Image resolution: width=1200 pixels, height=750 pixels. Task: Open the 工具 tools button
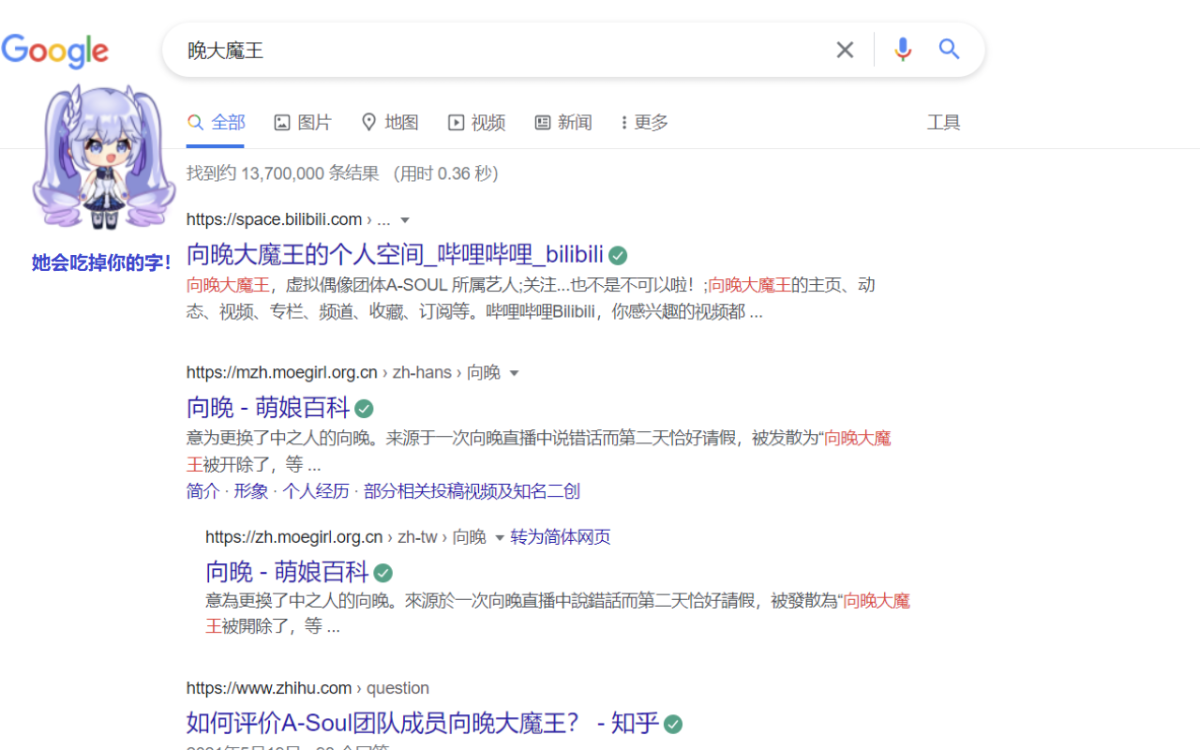pyautogui.click(x=943, y=123)
